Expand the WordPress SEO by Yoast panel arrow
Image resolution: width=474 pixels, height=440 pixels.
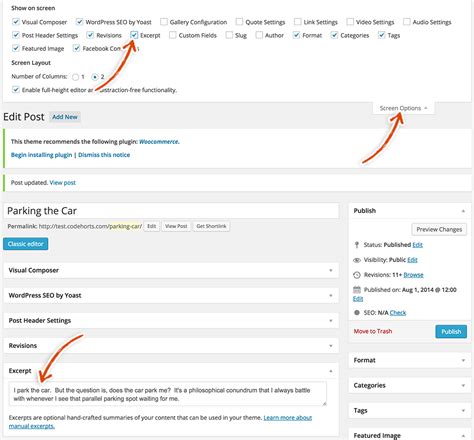(331, 295)
